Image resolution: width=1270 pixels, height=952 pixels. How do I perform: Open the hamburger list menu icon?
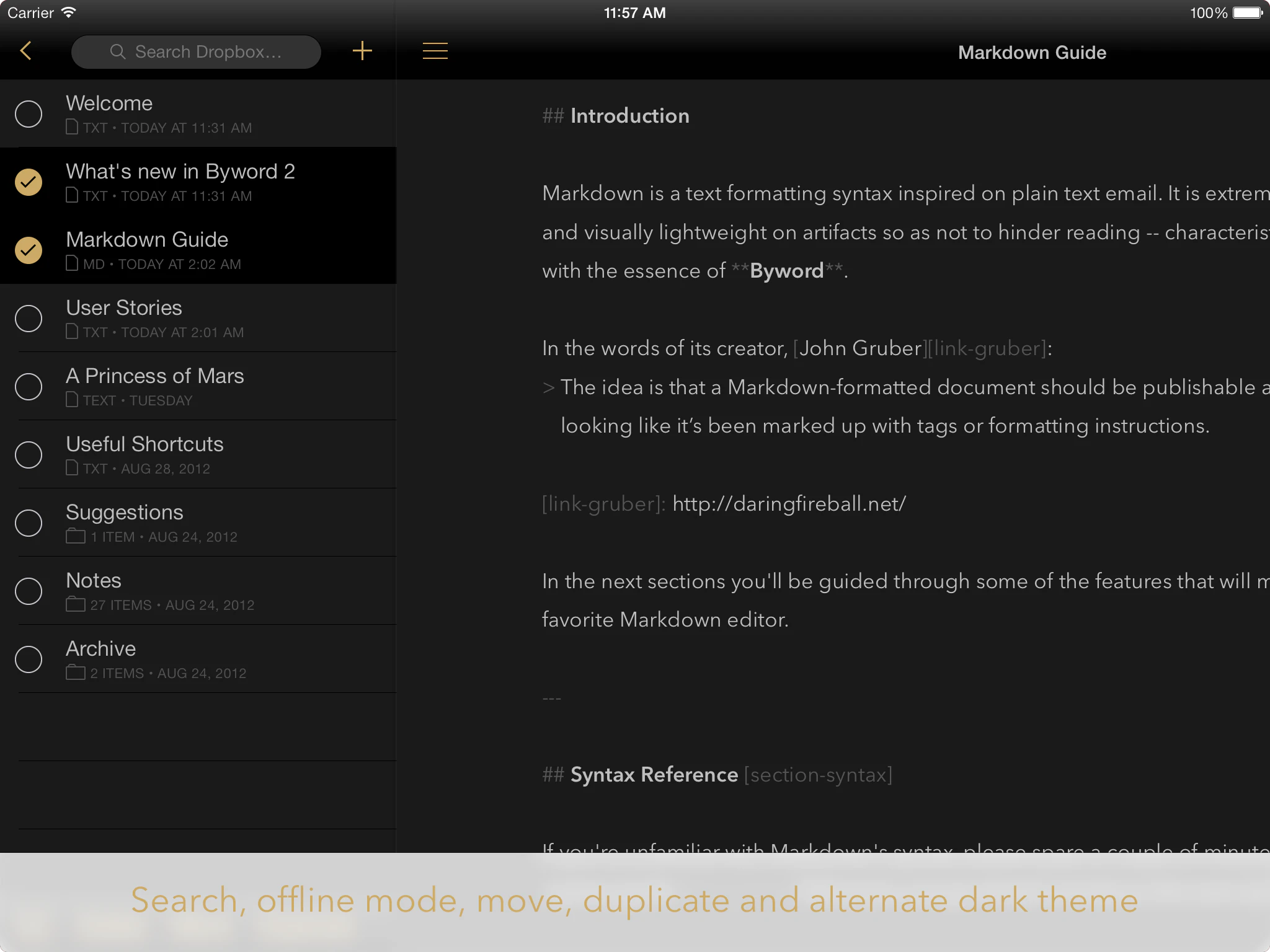[435, 51]
